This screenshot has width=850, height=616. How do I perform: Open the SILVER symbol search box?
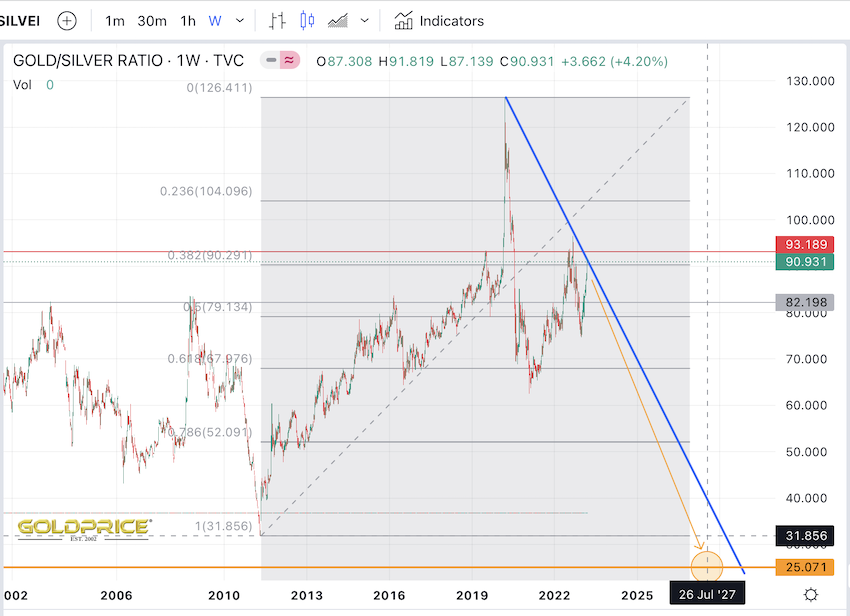point(20,20)
